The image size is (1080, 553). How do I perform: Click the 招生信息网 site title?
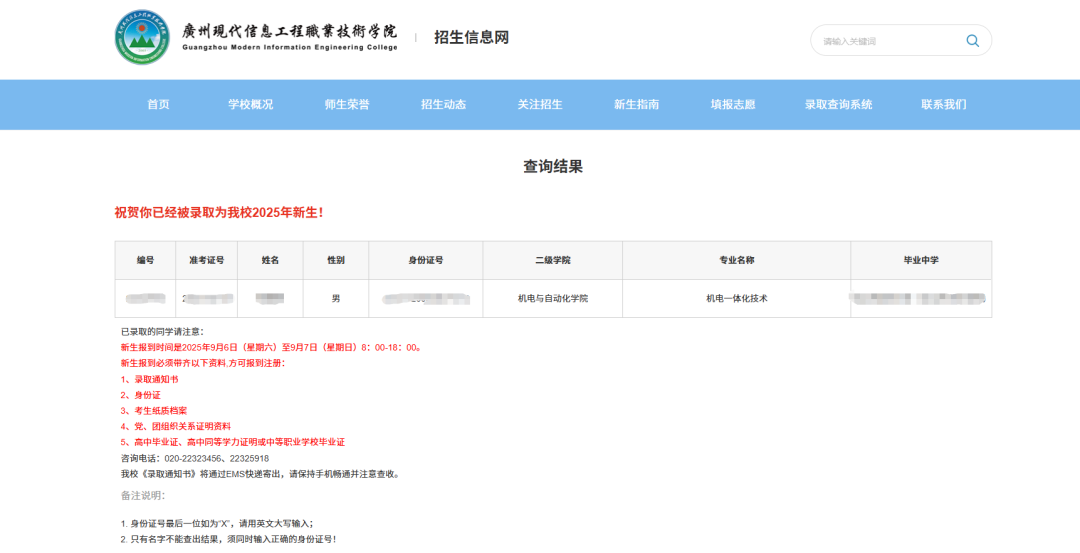(x=472, y=37)
